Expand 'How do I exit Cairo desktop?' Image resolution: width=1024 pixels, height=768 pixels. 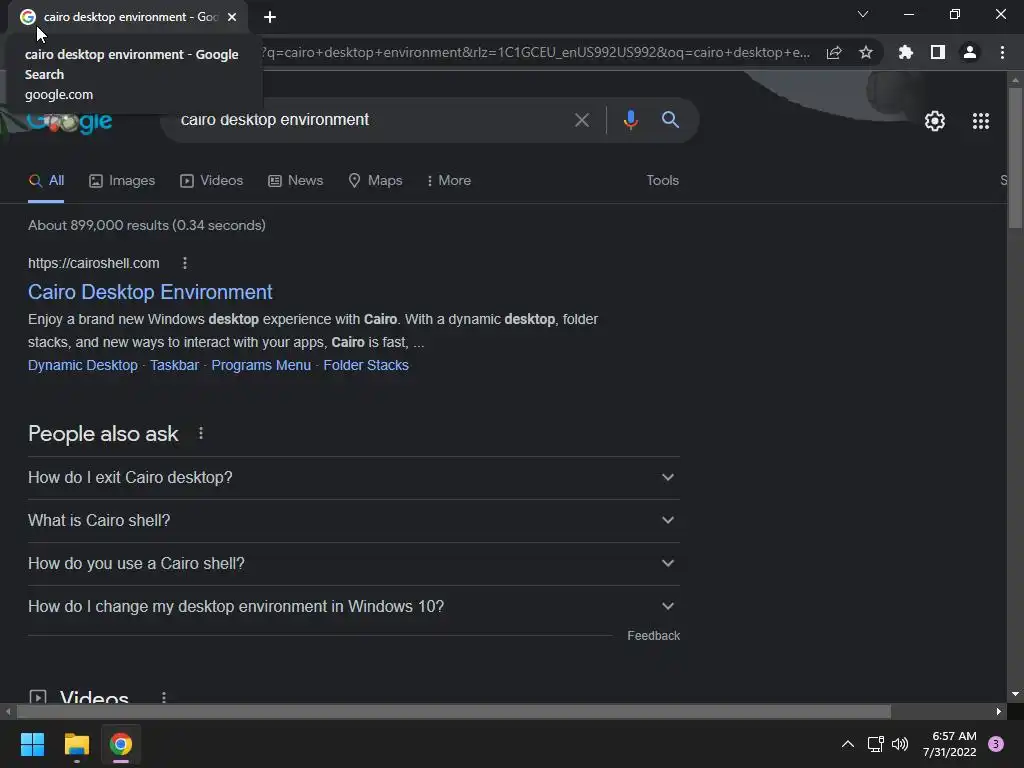[354, 477]
